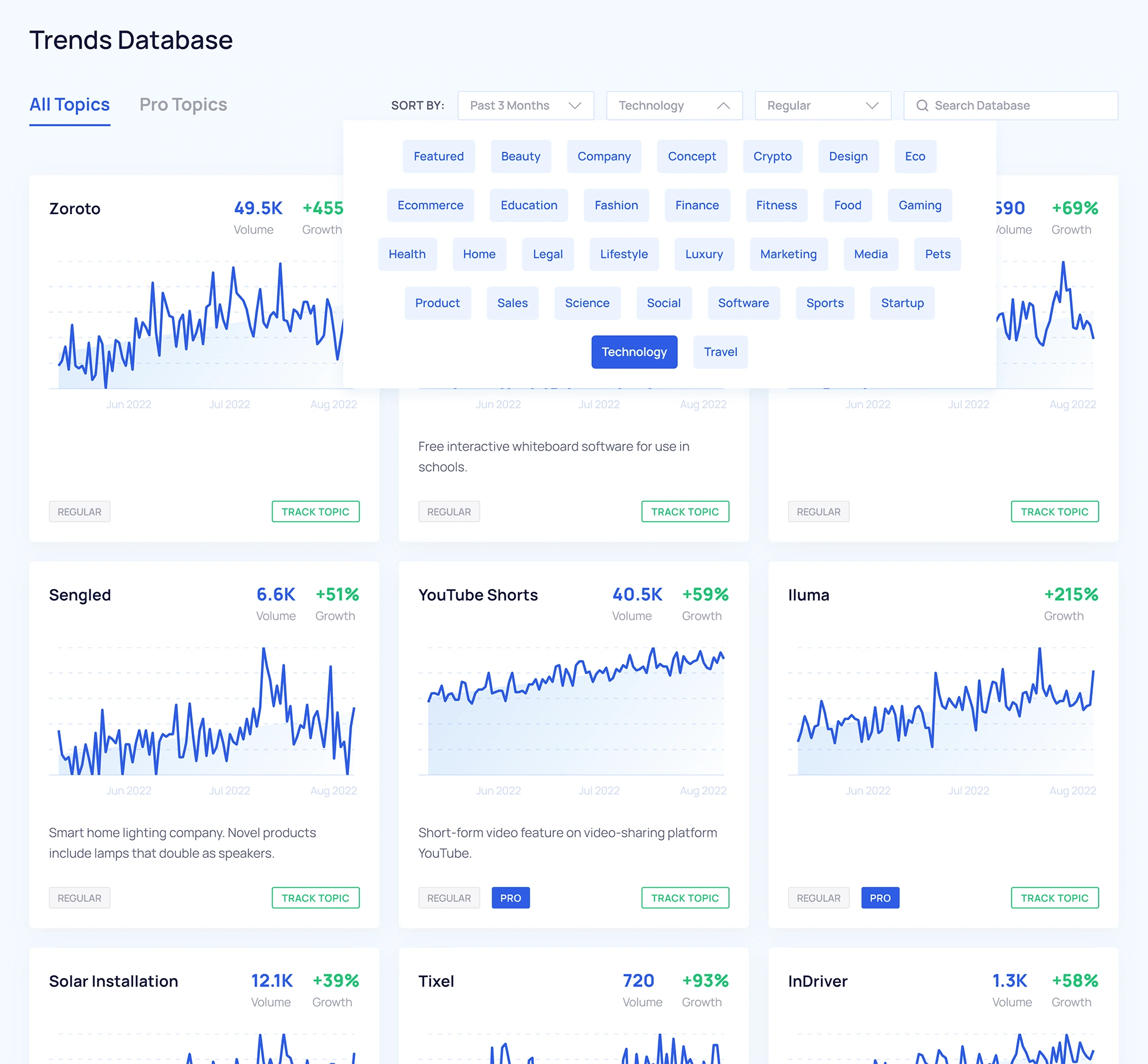
Task: Select the Eco category
Action: [915, 157]
